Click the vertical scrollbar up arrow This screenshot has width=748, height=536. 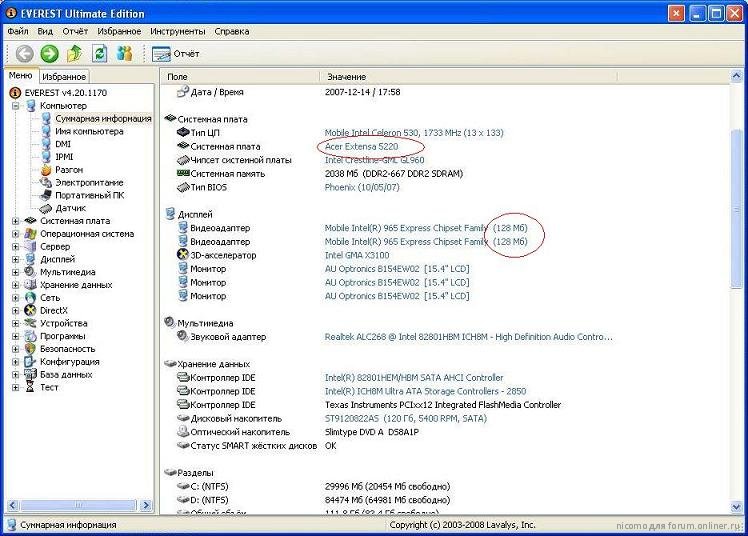pyautogui.click(x=736, y=76)
